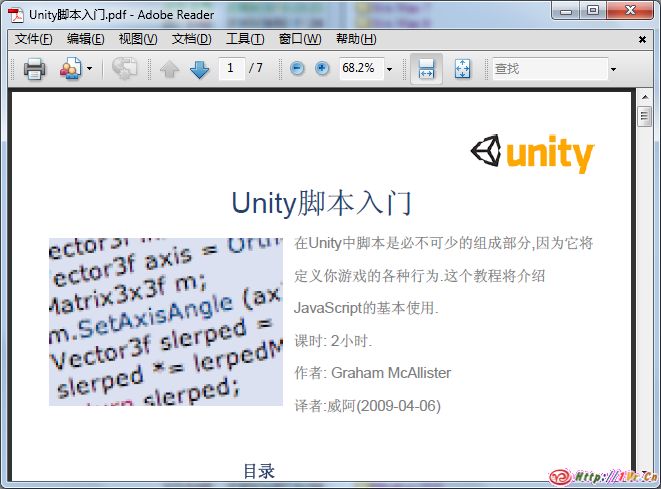This screenshot has height=489, width=661.
Task: Click the Print icon in the toolbar
Action: [34, 69]
